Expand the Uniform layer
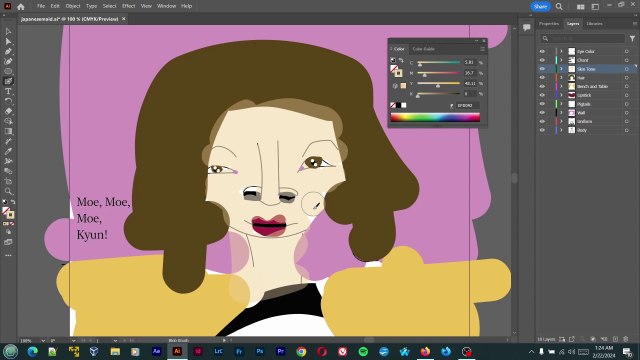640x360 pixels. (x=561, y=121)
